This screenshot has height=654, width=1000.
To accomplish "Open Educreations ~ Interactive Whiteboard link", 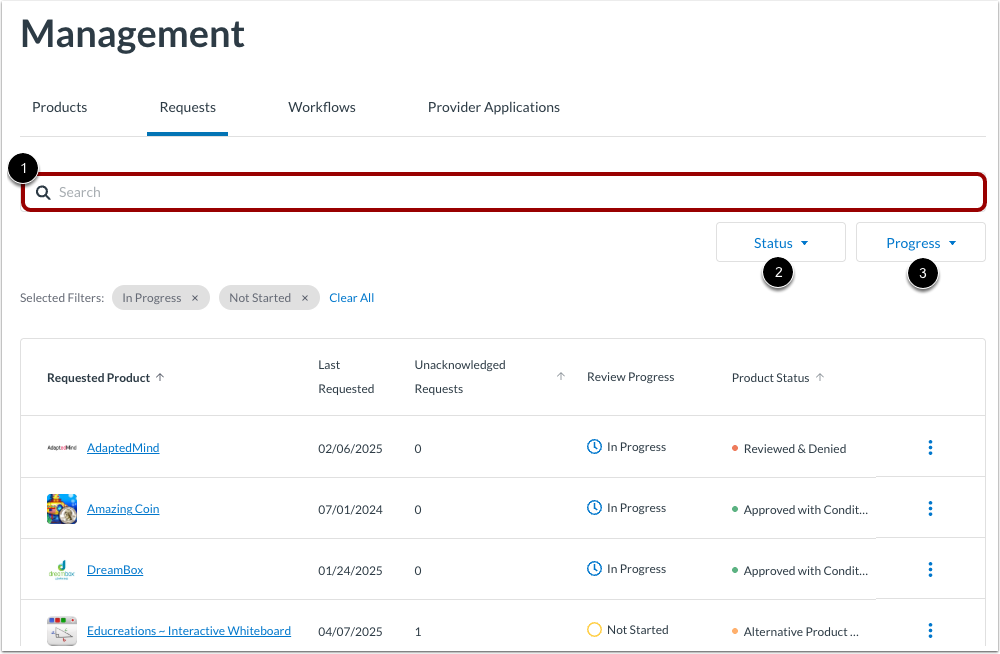I will pos(189,630).
